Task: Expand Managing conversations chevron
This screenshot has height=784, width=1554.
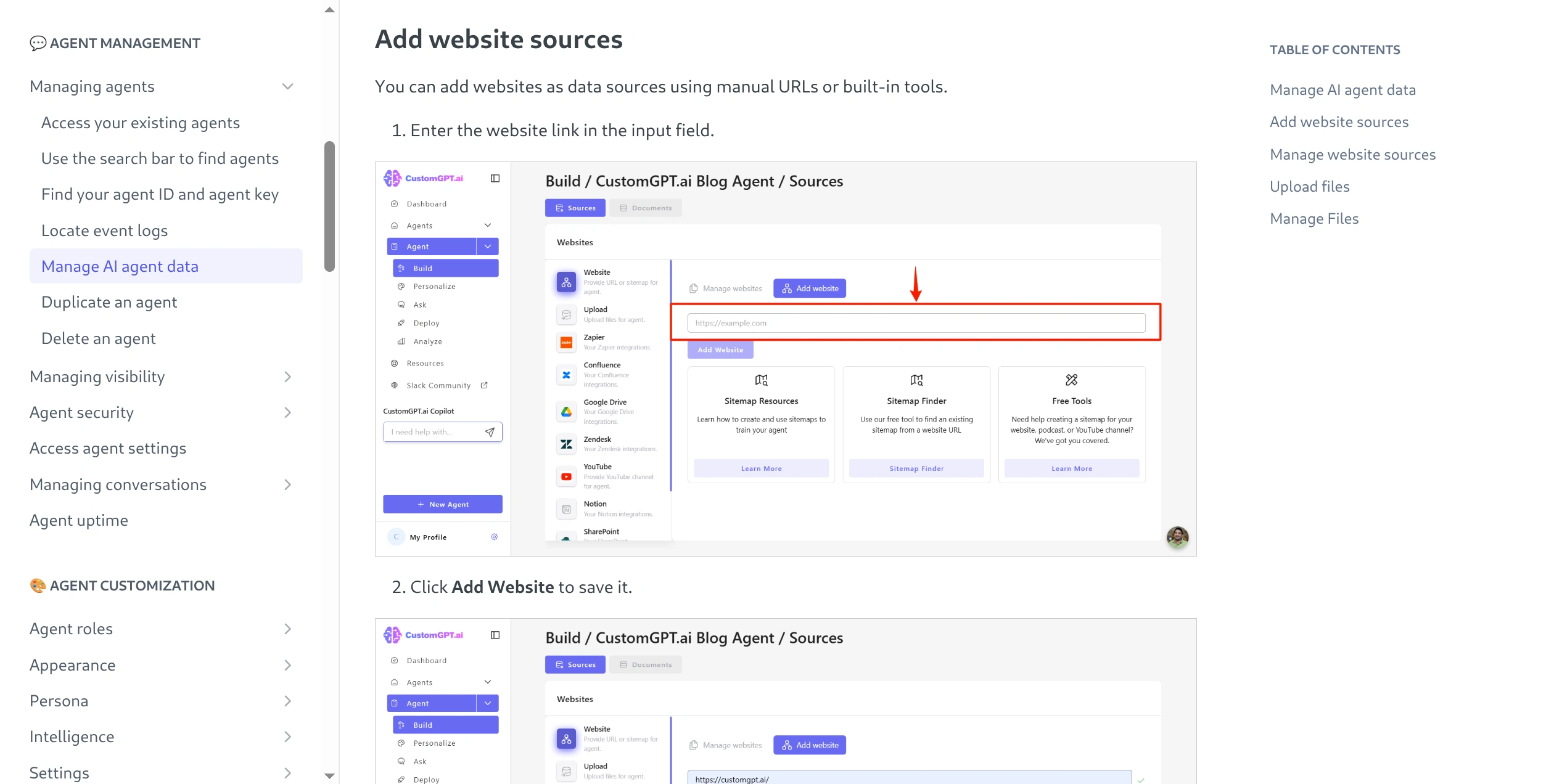Action: (x=287, y=484)
